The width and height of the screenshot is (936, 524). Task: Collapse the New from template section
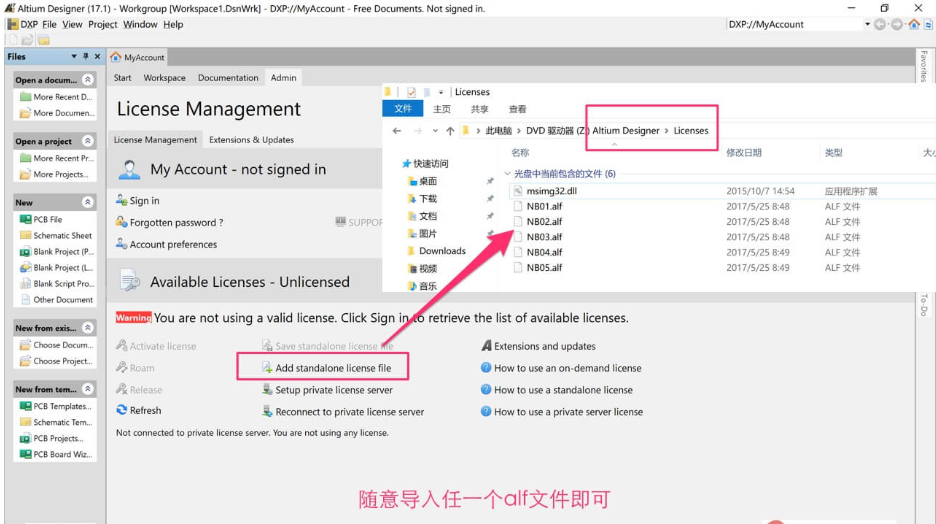click(88, 389)
